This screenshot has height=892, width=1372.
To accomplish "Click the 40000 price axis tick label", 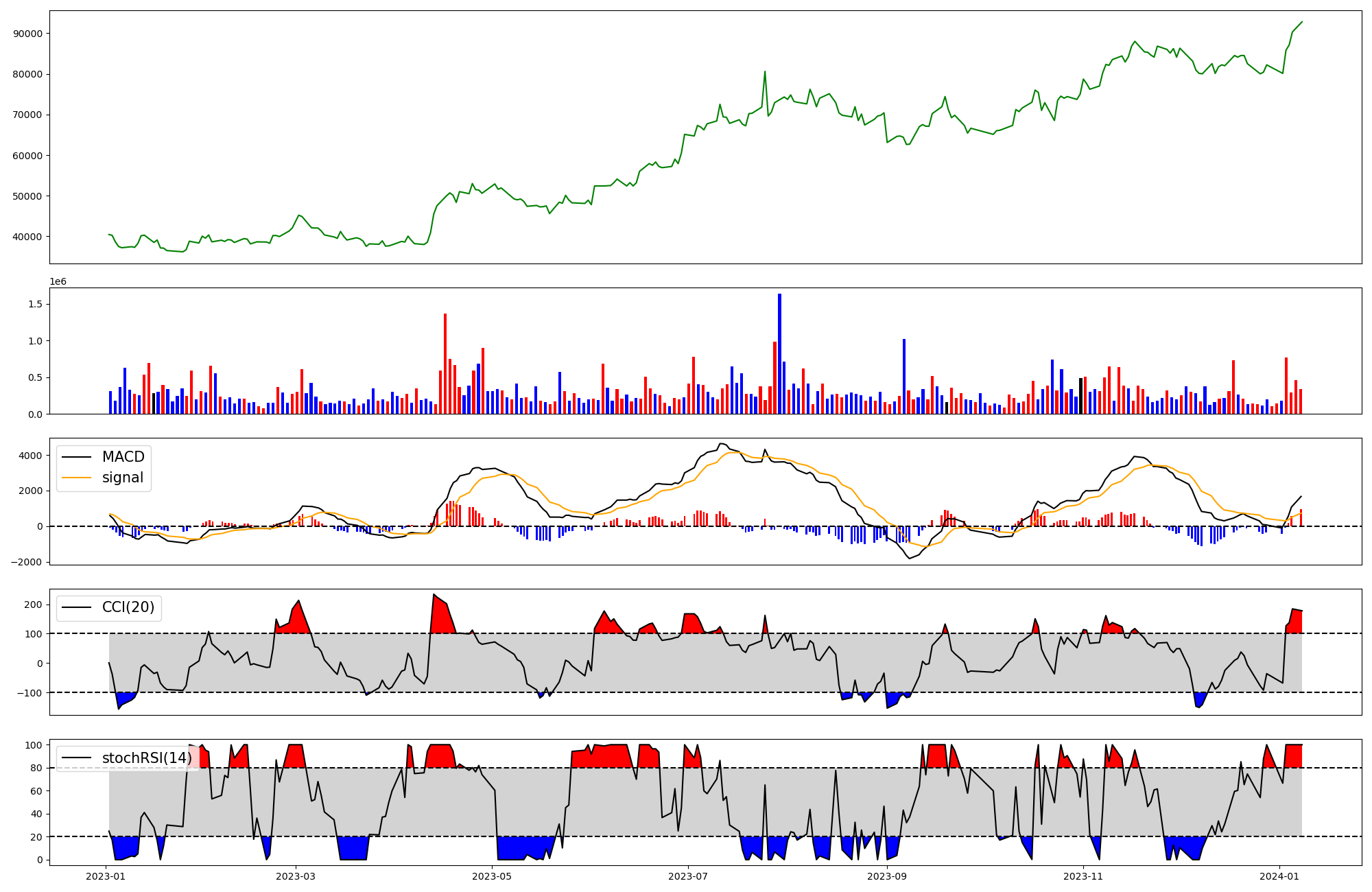I will pyautogui.click(x=28, y=237).
